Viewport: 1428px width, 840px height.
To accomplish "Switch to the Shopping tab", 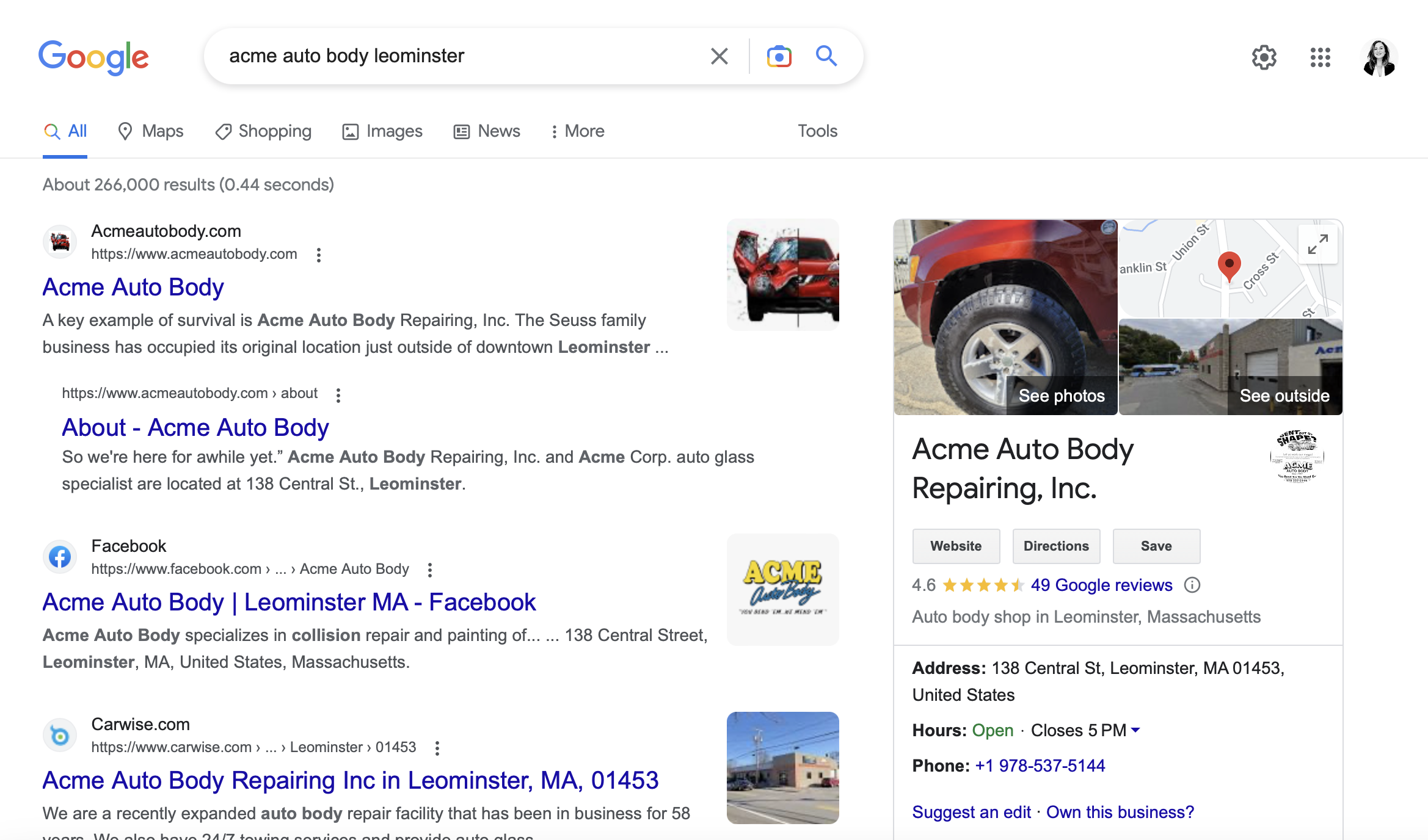I will point(263,131).
